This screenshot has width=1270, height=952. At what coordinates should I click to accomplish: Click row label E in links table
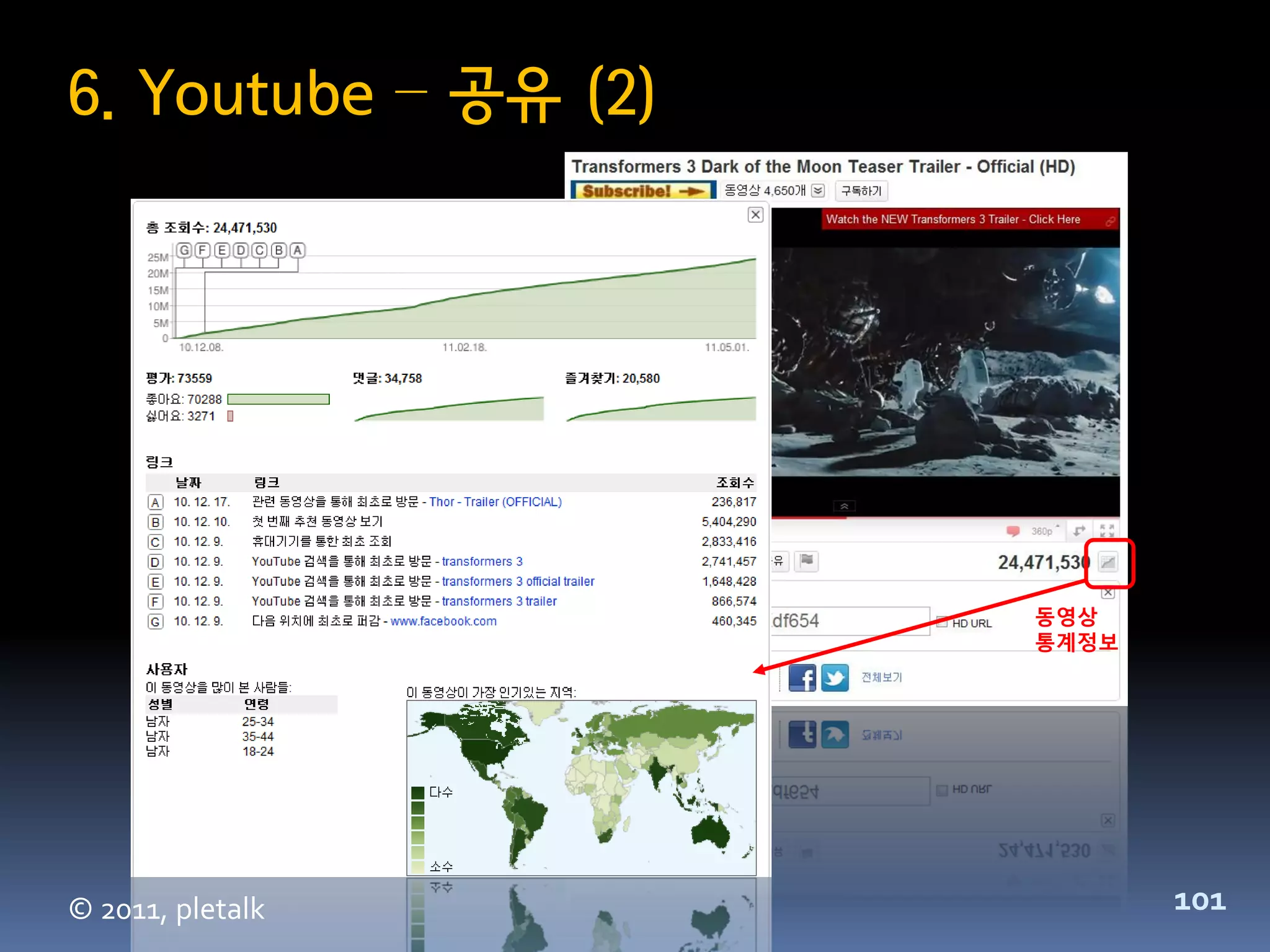pos(156,582)
